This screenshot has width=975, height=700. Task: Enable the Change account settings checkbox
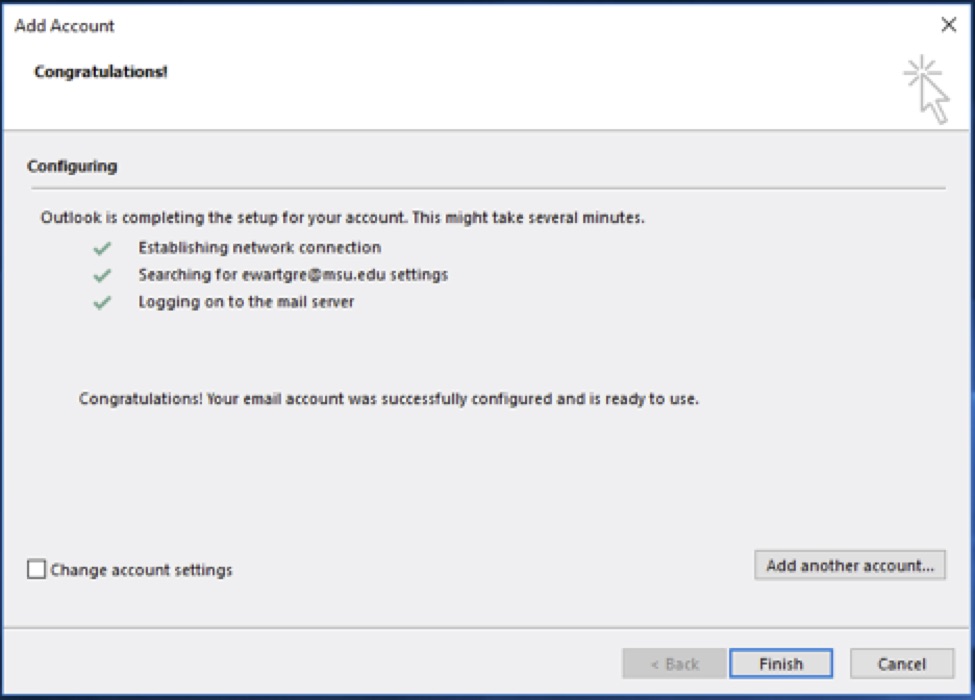tap(37, 570)
